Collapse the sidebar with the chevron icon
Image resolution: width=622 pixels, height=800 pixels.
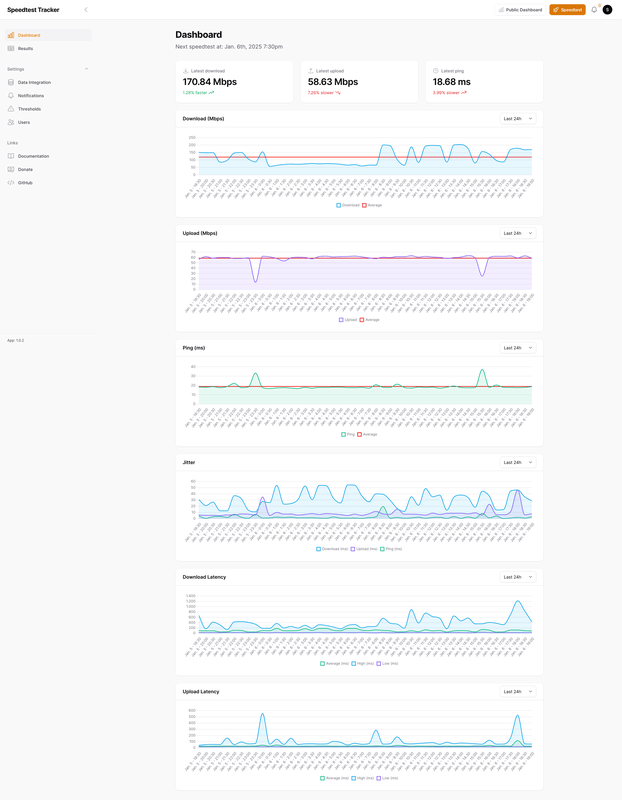86,10
